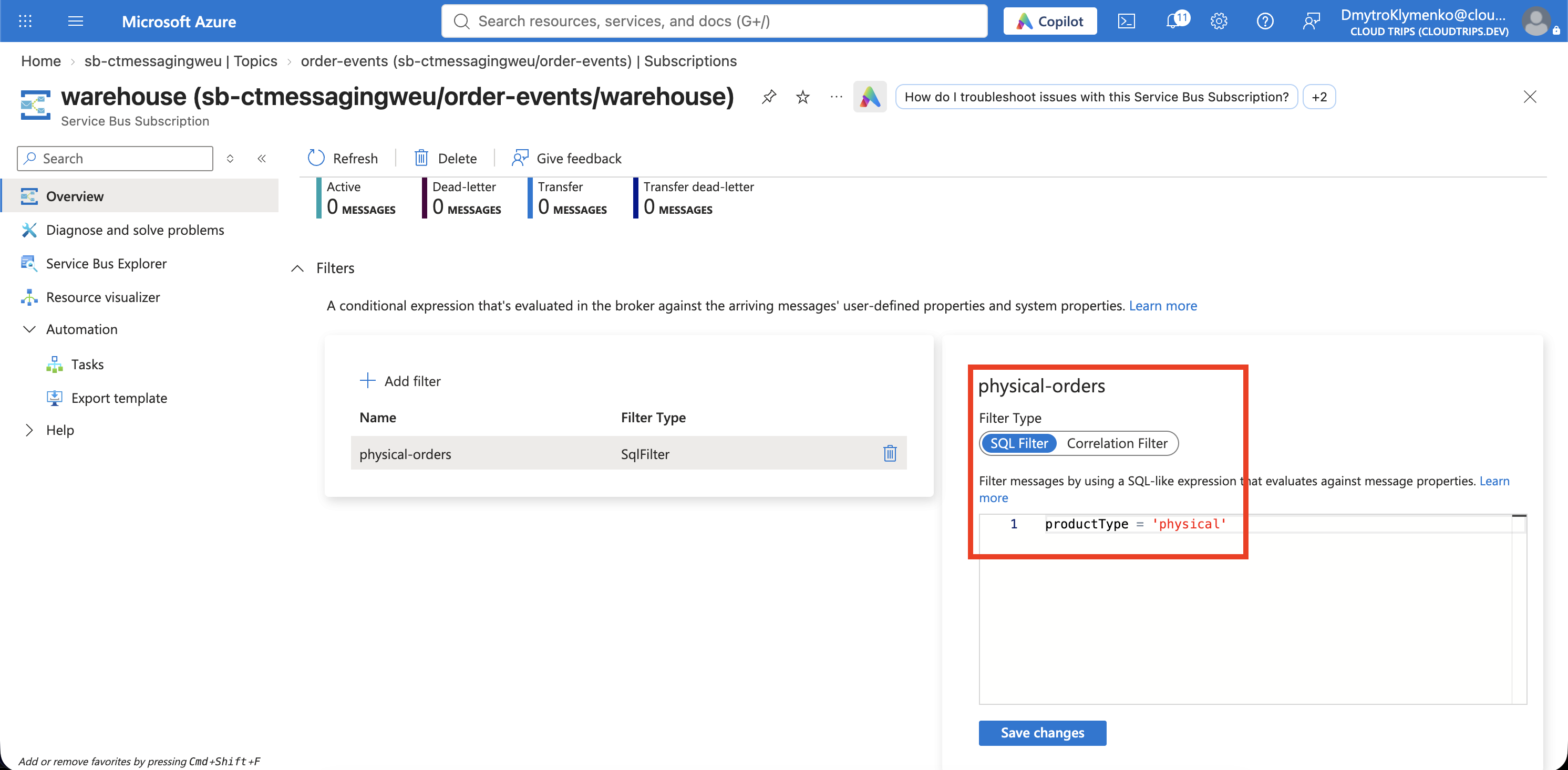Collapse the Automation menu group
Image resolution: width=1568 pixels, height=770 pixels.
click(29, 329)
